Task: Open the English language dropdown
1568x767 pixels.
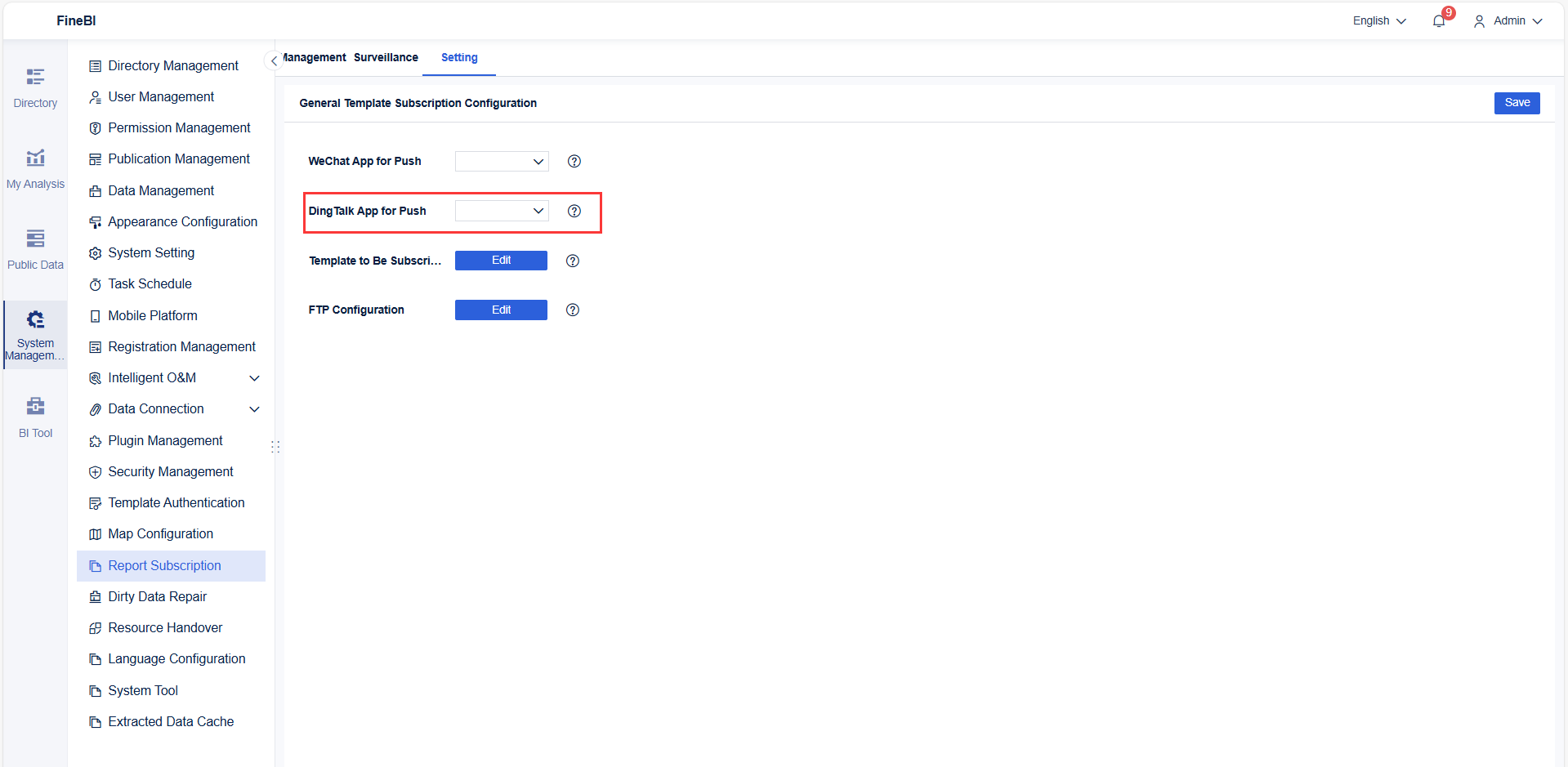Action: [1378, 20]
